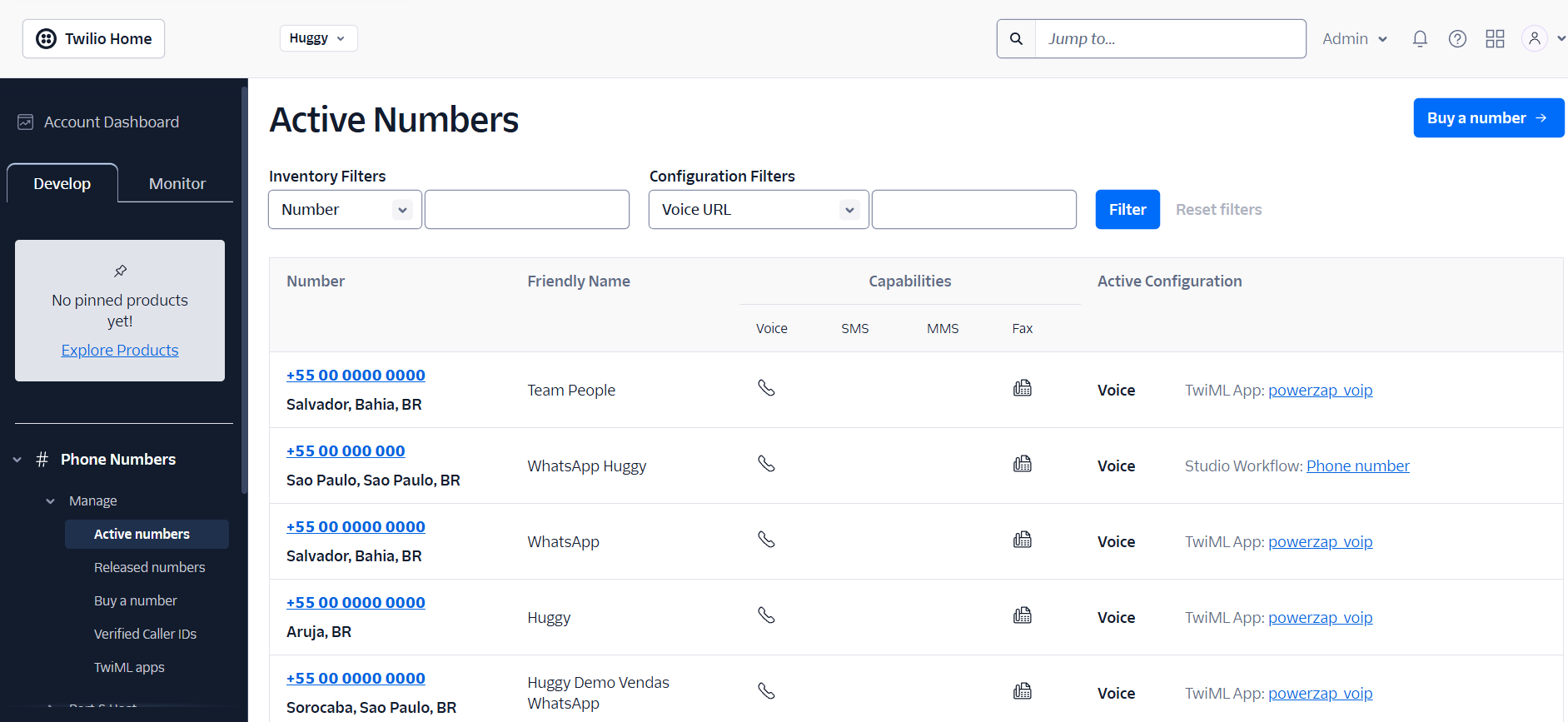
Task: Click the Team People voice phone icon
Action: point(766,388)
